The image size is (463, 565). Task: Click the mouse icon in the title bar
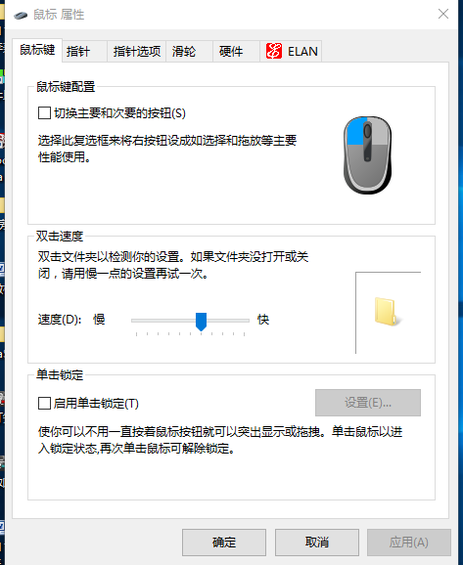(21, 15)
